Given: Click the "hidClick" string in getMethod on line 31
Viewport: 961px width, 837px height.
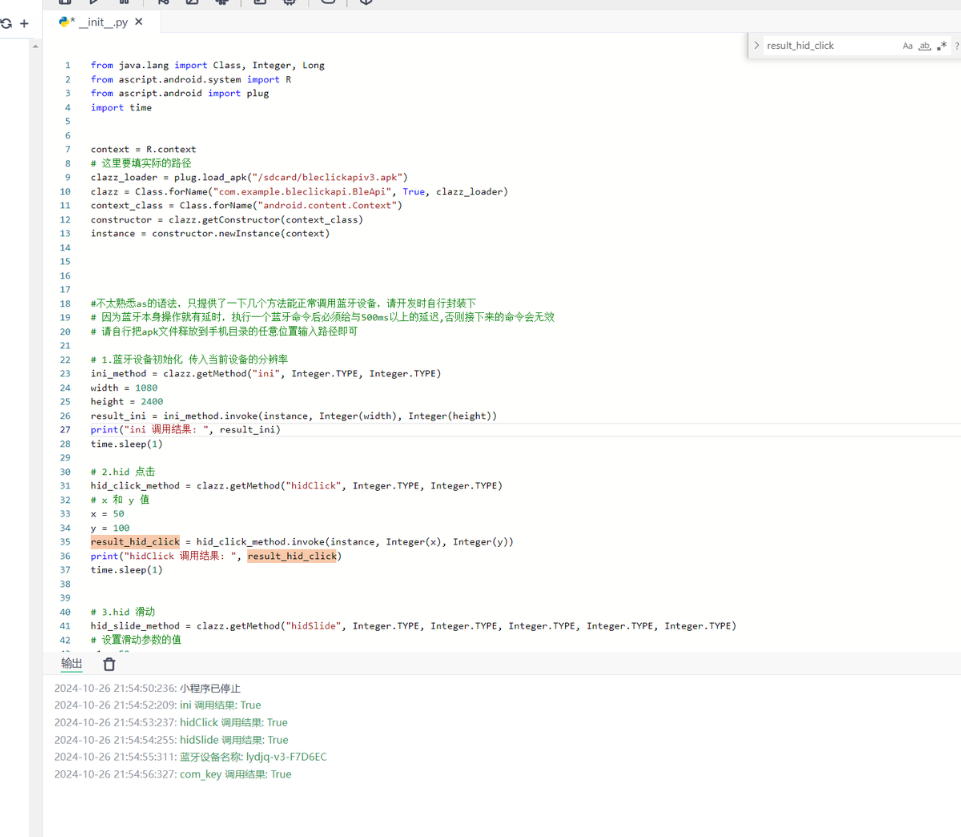Looking at the screenshot, I should (x=313, y=485).
